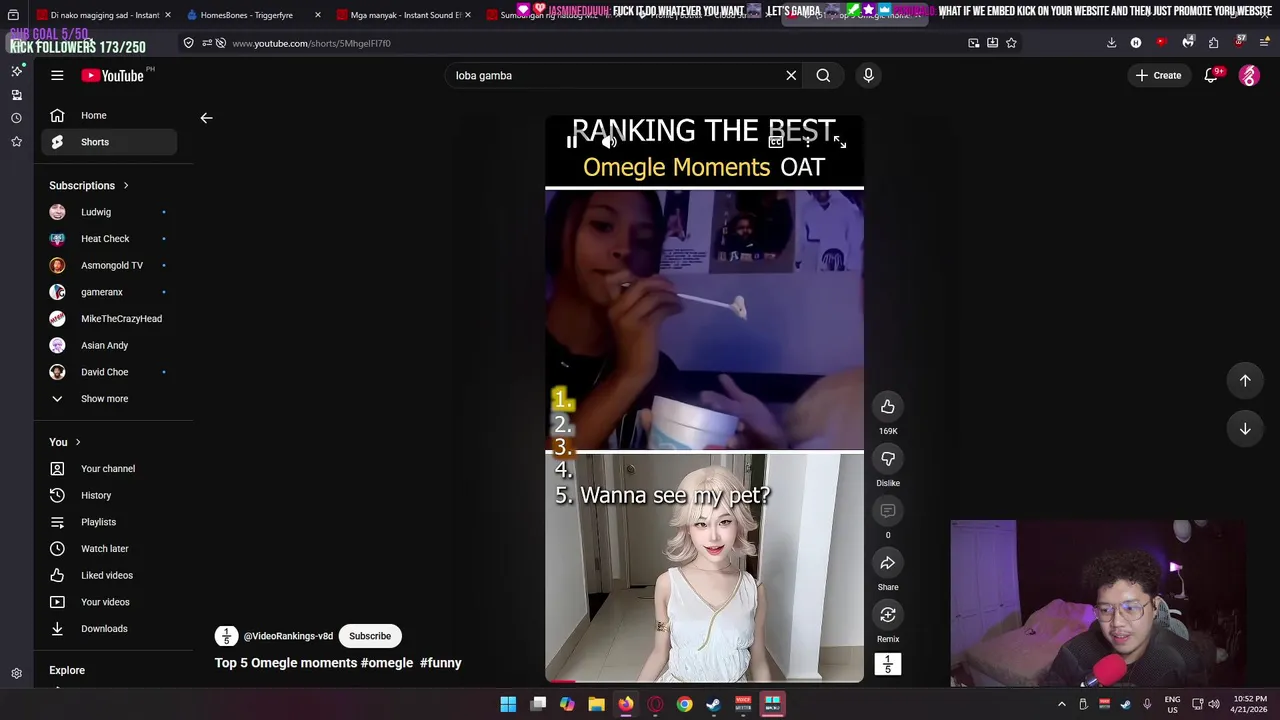Go back using the left arrow above the Short

click(x=206, y=118)
